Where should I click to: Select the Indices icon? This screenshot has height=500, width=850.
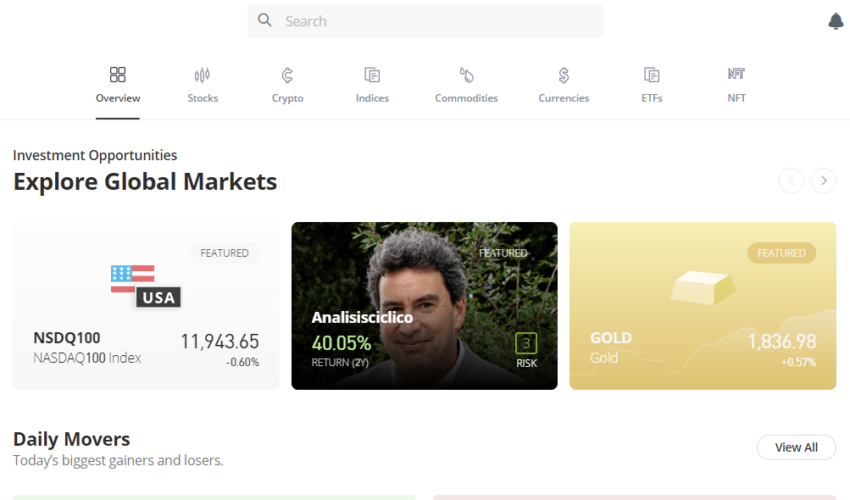(372, 75)
